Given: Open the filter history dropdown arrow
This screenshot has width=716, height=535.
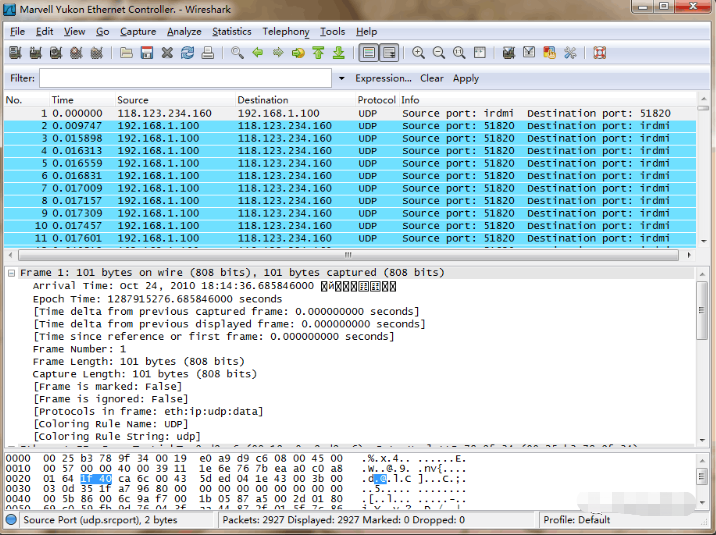Looking at the screenshot, I should point(341,79).
